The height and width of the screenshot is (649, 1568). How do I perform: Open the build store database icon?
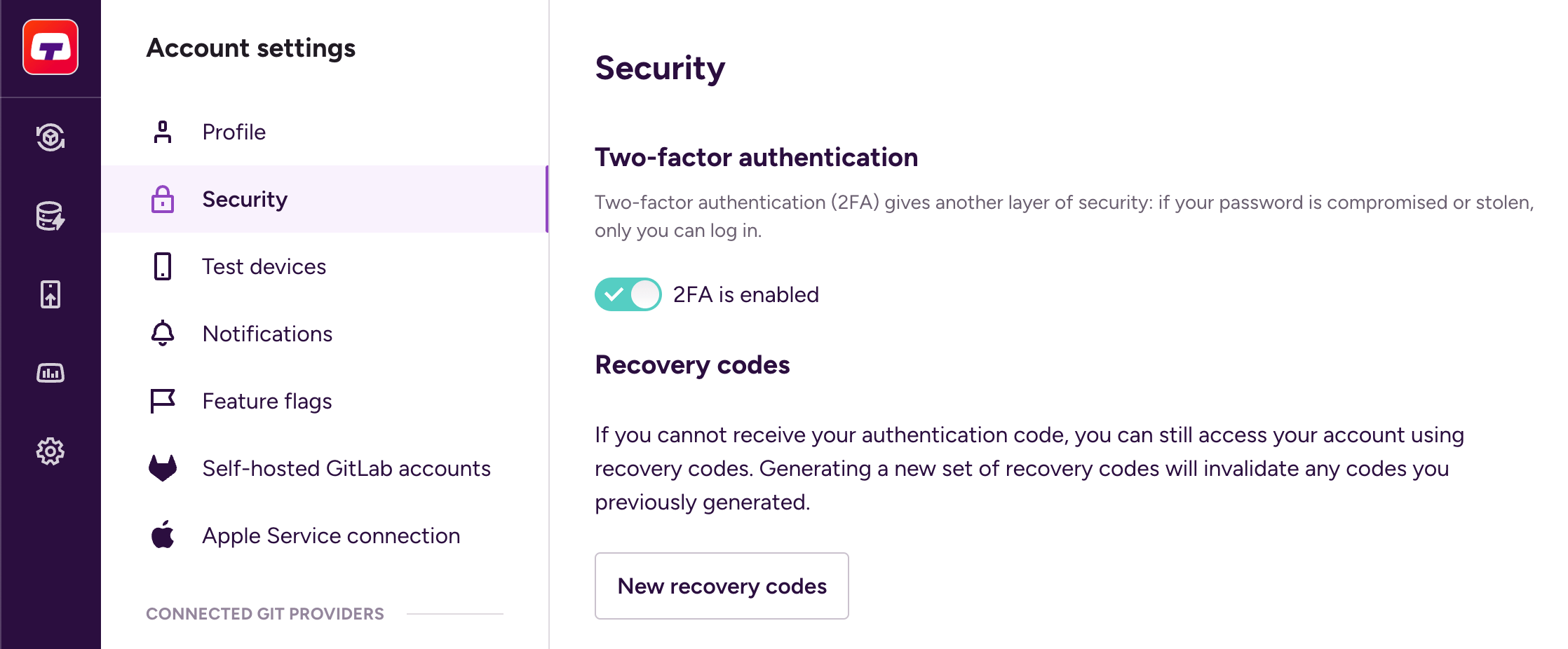[50, 217]
